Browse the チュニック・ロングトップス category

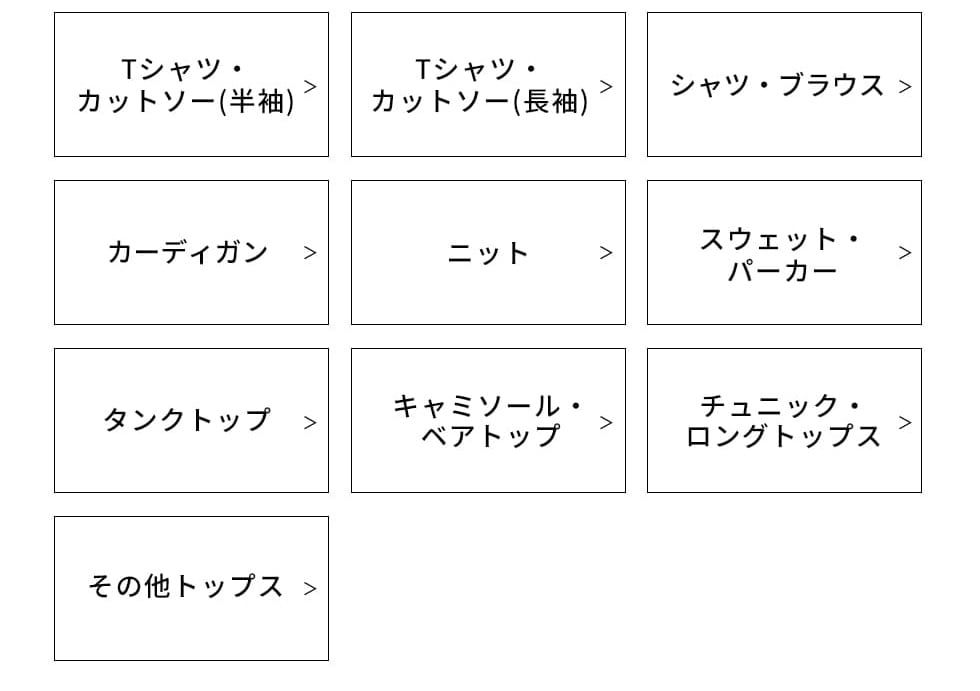tap(782, 420)
